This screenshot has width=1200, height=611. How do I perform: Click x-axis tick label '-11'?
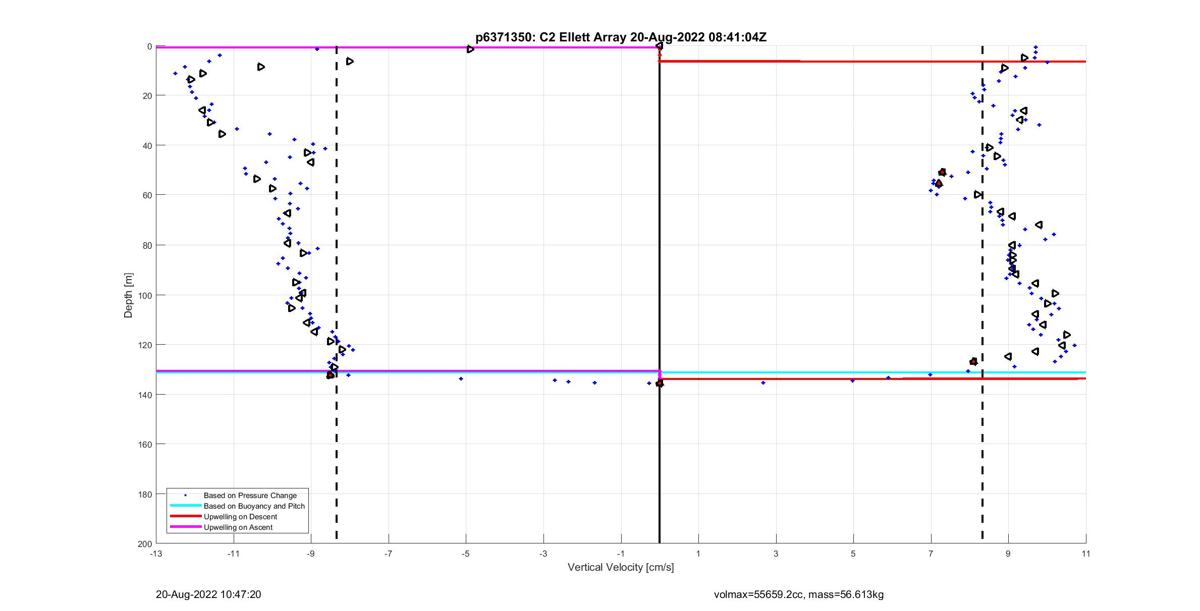point(233,553)
